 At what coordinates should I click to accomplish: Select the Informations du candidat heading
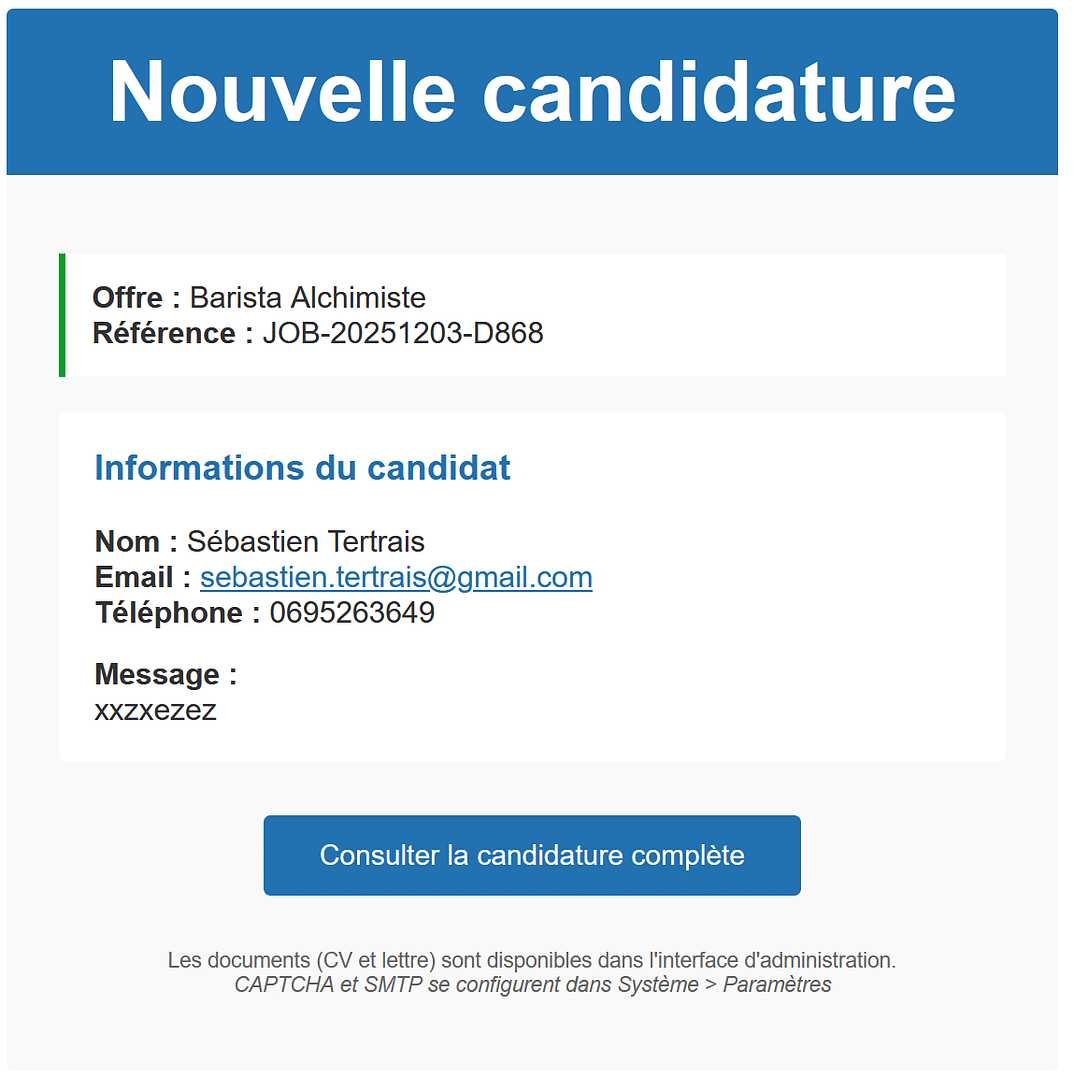click(302, 468)
